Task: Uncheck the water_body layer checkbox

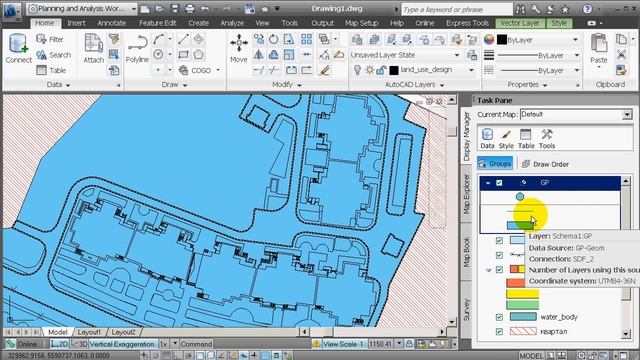Action: click(499, 317)
